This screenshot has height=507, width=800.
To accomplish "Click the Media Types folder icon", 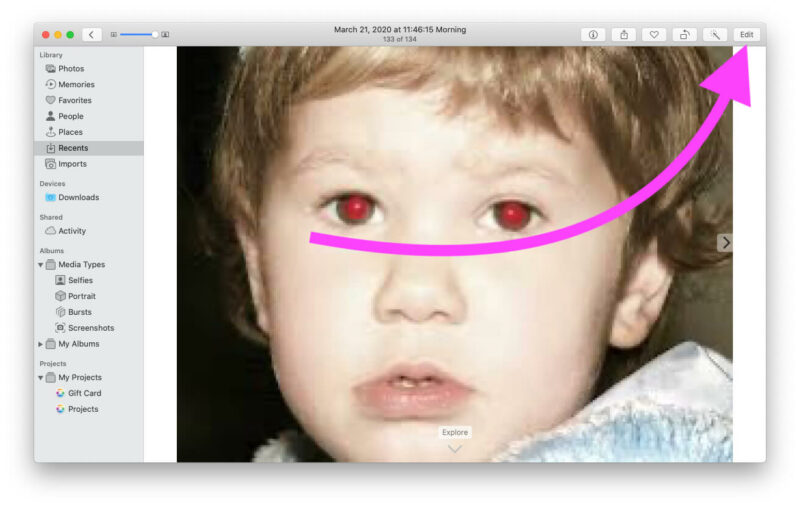I will tap(51, 265).
